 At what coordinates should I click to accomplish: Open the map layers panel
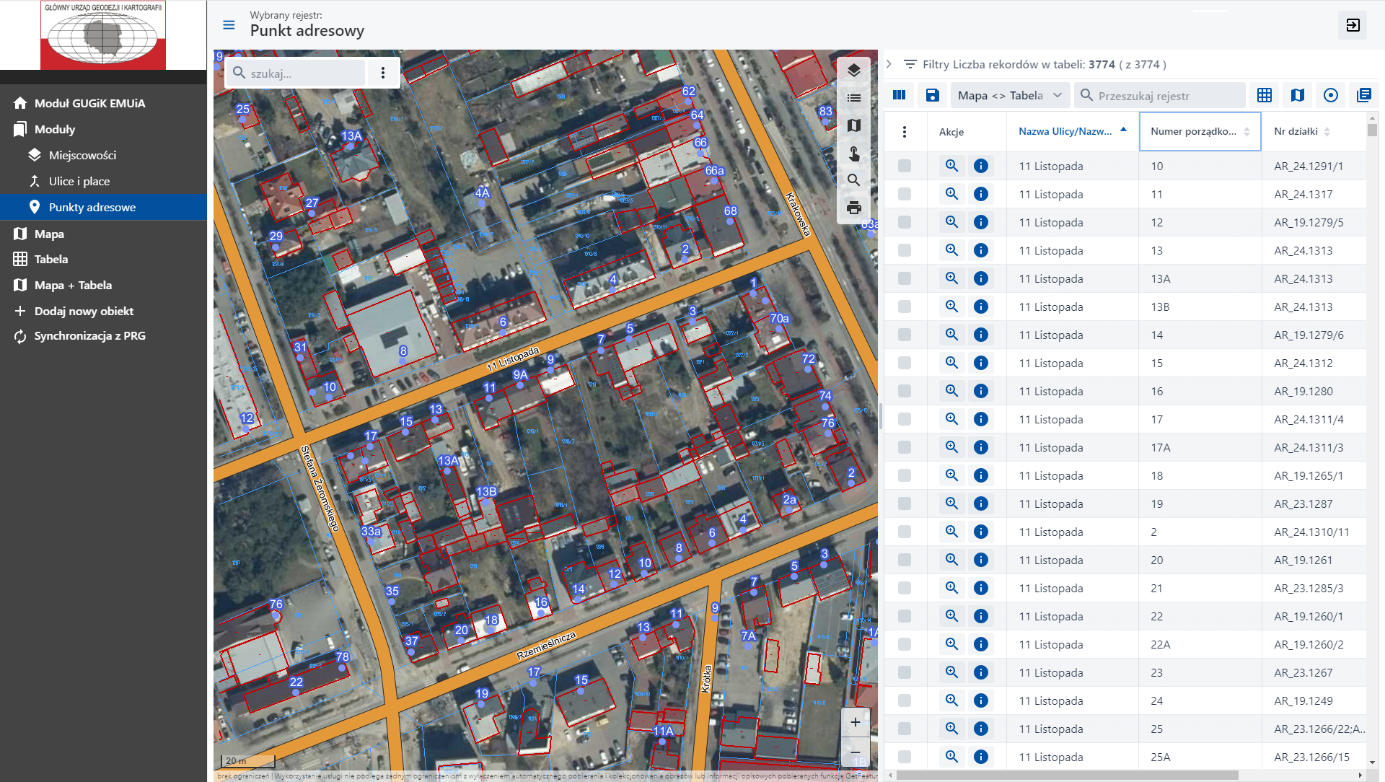[853, 70]
